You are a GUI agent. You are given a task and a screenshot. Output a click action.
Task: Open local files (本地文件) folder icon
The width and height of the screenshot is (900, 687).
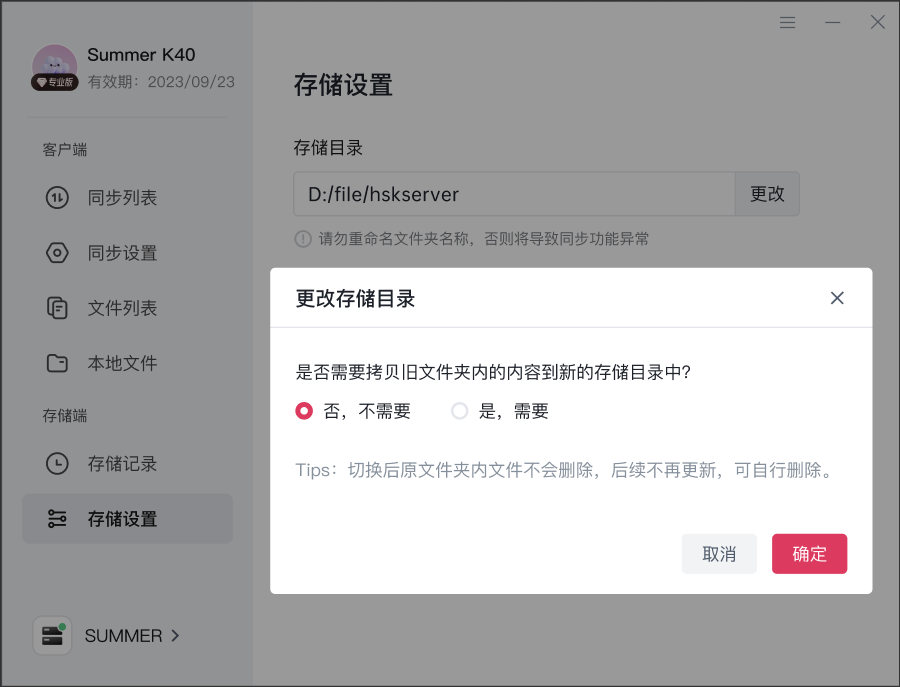(57, 363)
